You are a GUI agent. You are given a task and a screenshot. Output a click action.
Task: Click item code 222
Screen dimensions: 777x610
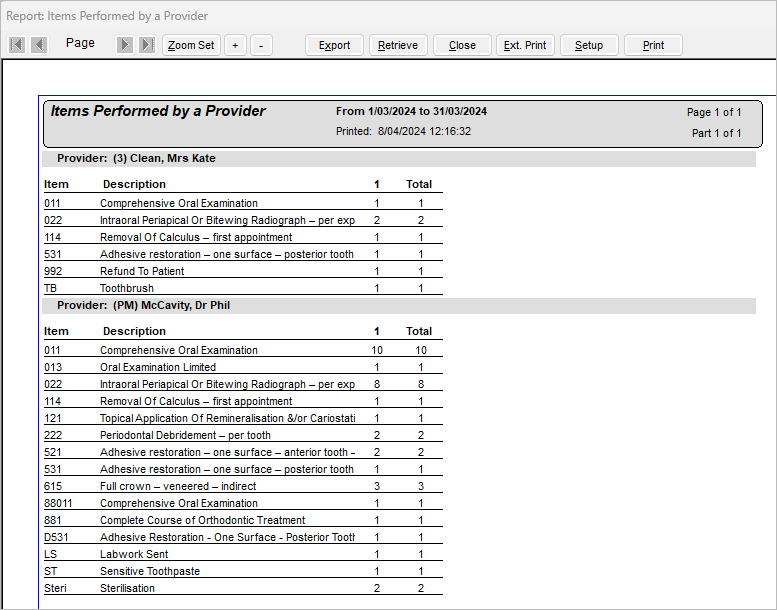coord(53,436)
